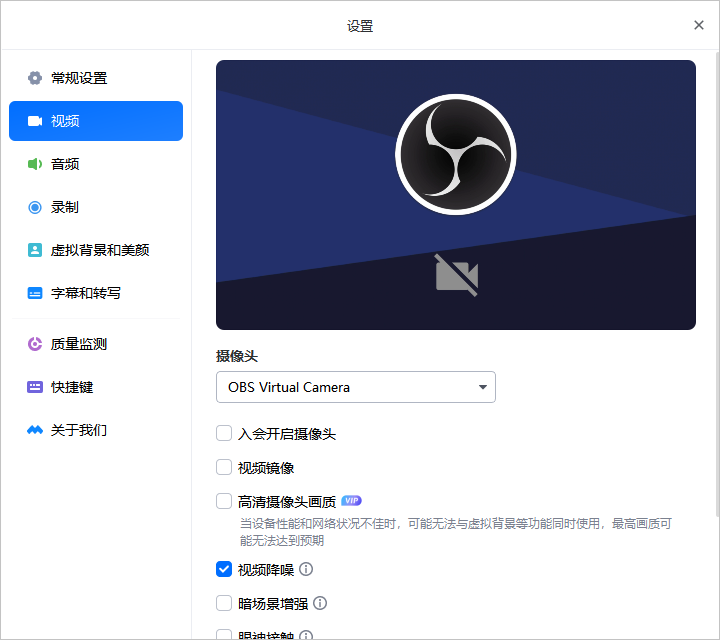Click the info icon next to 视频降噪

[306, 569]
